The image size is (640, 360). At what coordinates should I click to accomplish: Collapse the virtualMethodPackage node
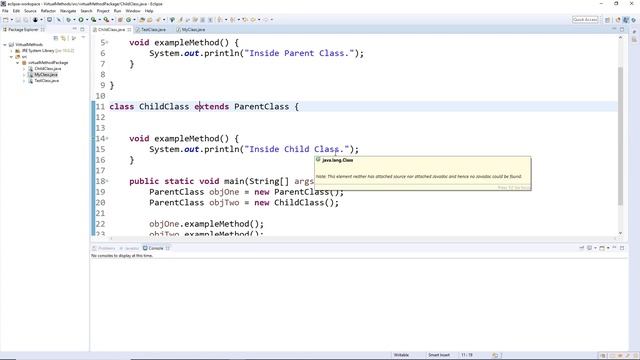(x=18, y=63)
